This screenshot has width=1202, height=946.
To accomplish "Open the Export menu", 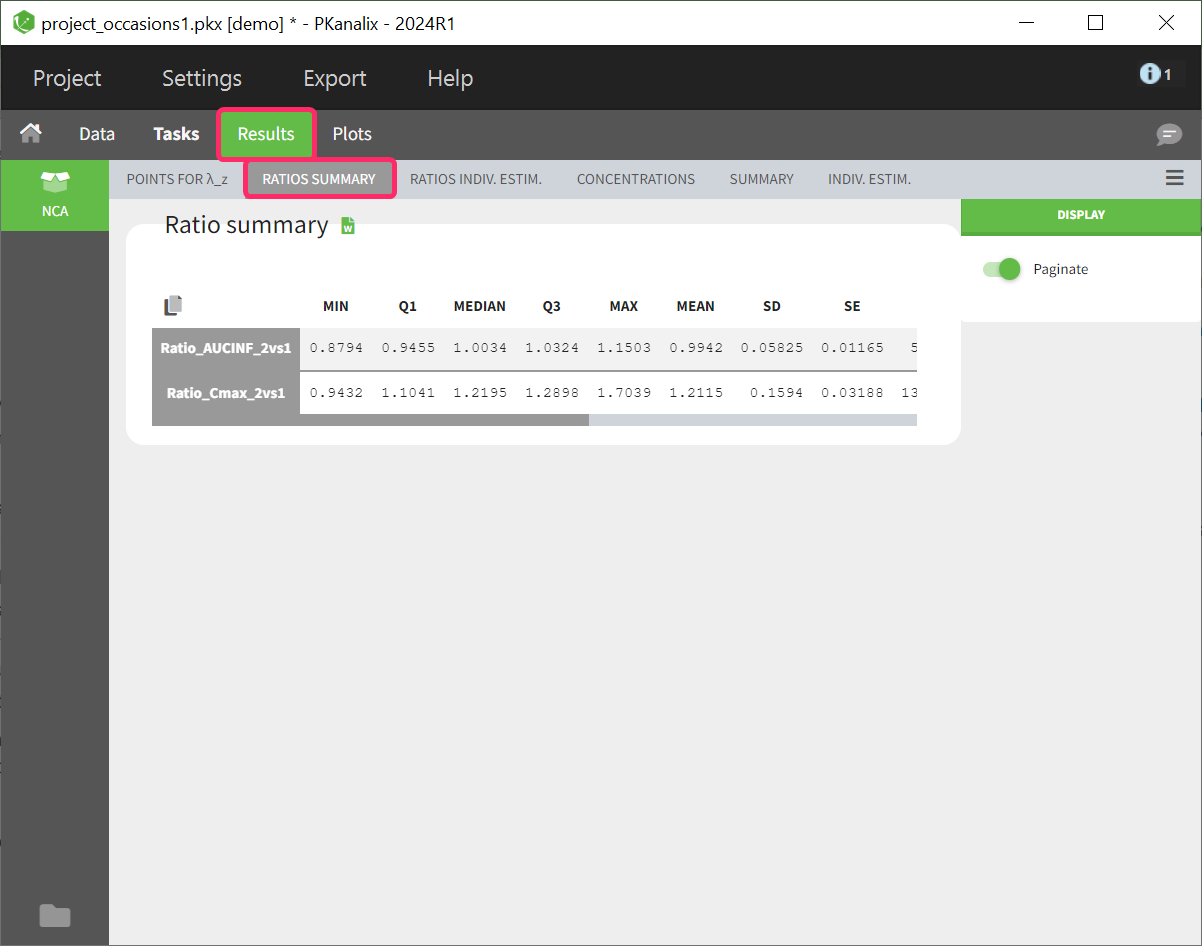I will click(335, 78).
